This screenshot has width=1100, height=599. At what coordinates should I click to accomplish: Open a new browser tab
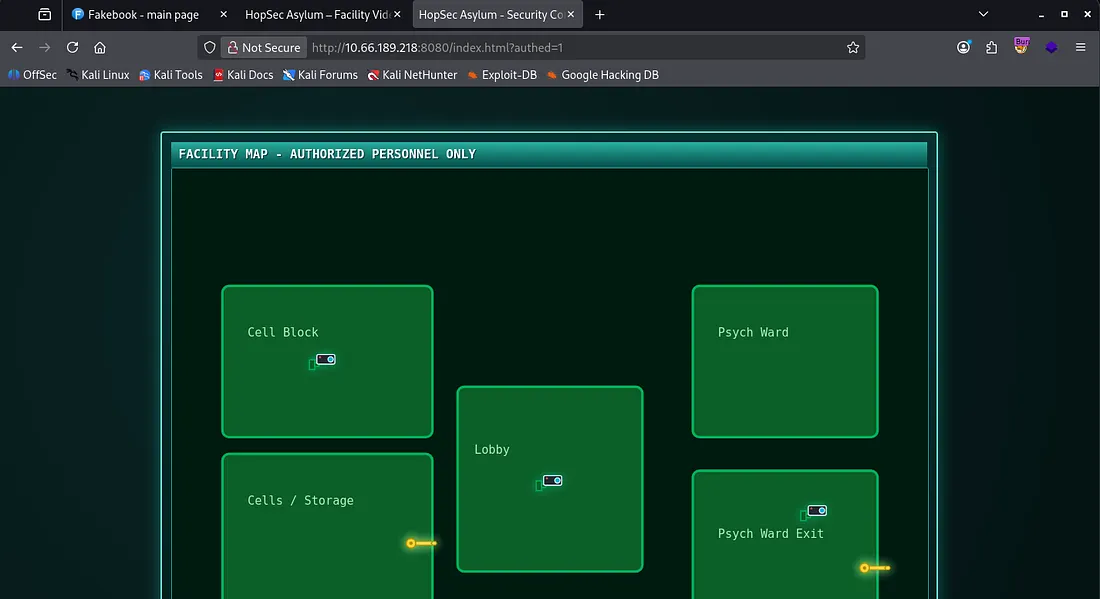(x=600, y=15)
